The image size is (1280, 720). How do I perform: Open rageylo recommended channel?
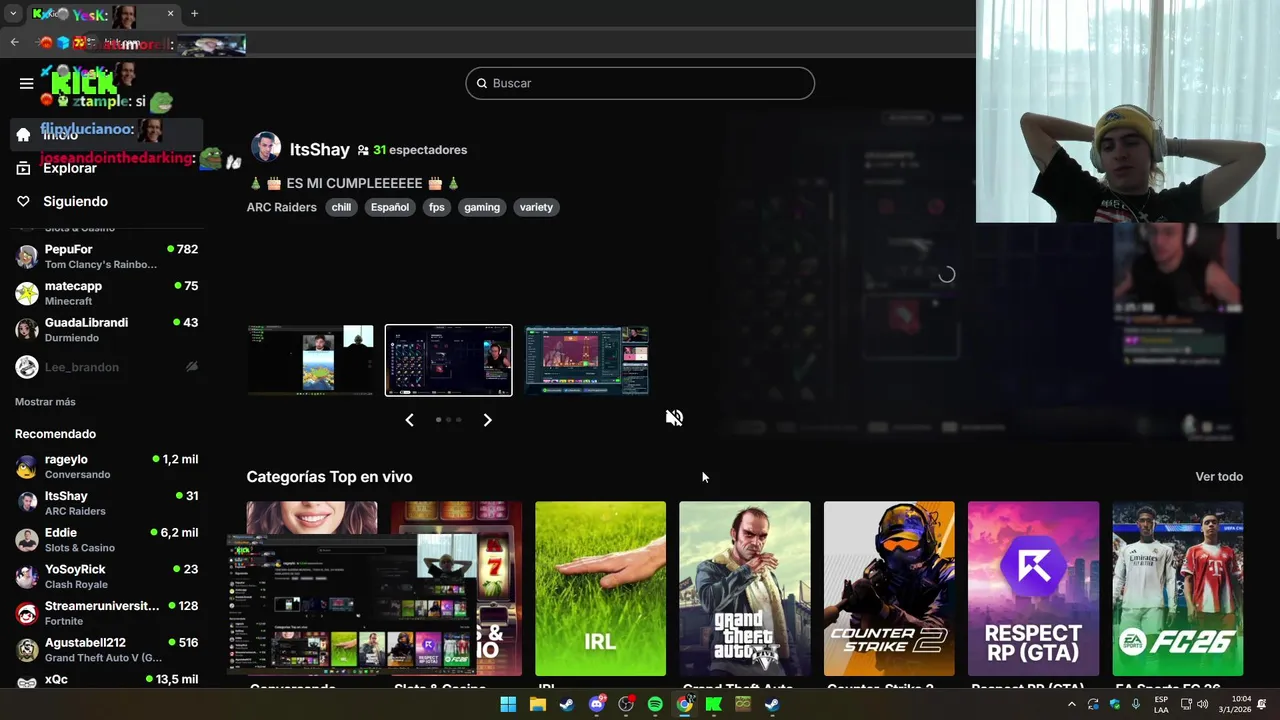pos(106,466)
